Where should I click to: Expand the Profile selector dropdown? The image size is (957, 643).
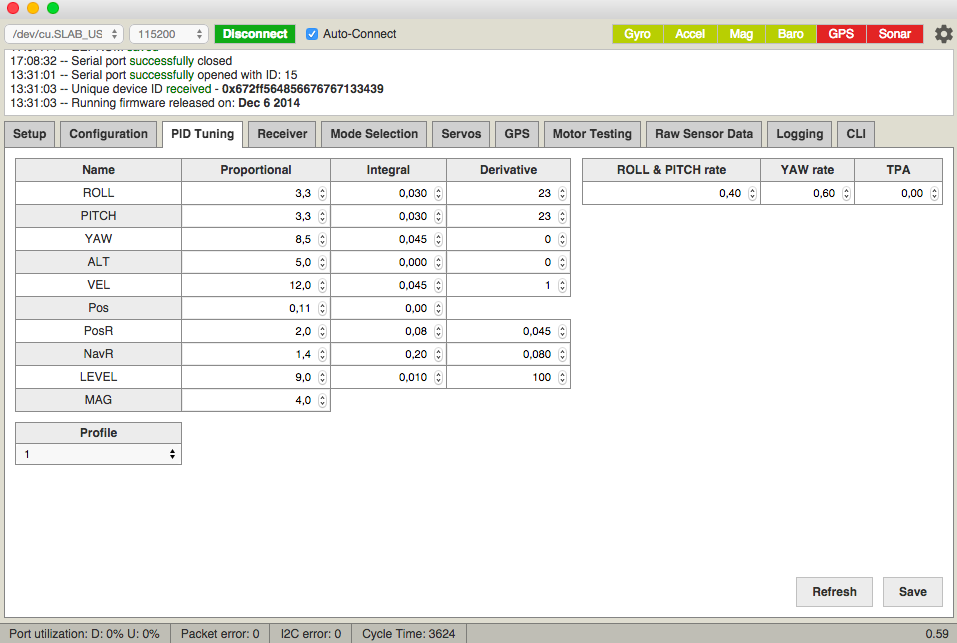click(98, 454)
